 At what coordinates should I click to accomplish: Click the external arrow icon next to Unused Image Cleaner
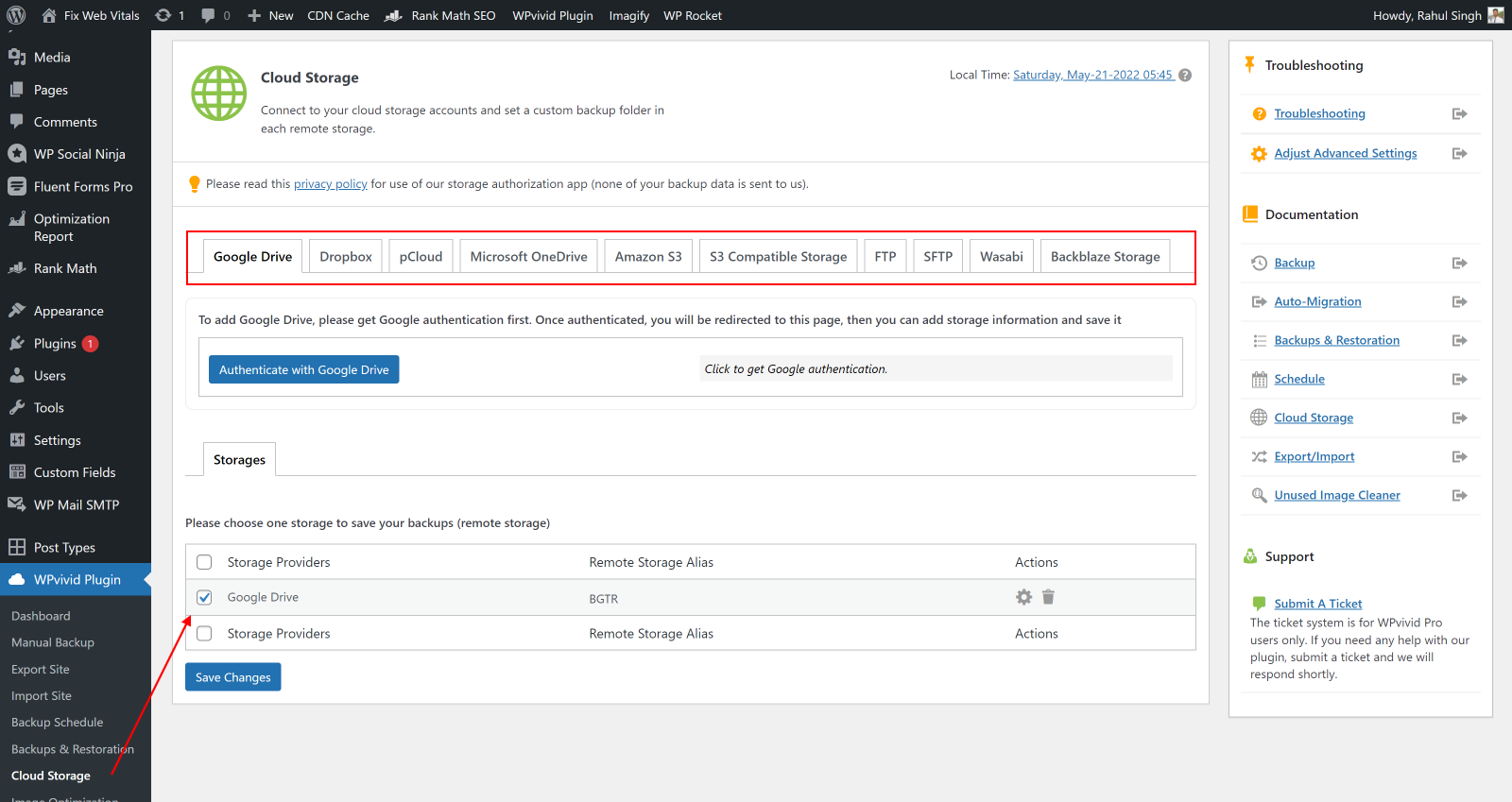coord(1459,496)
